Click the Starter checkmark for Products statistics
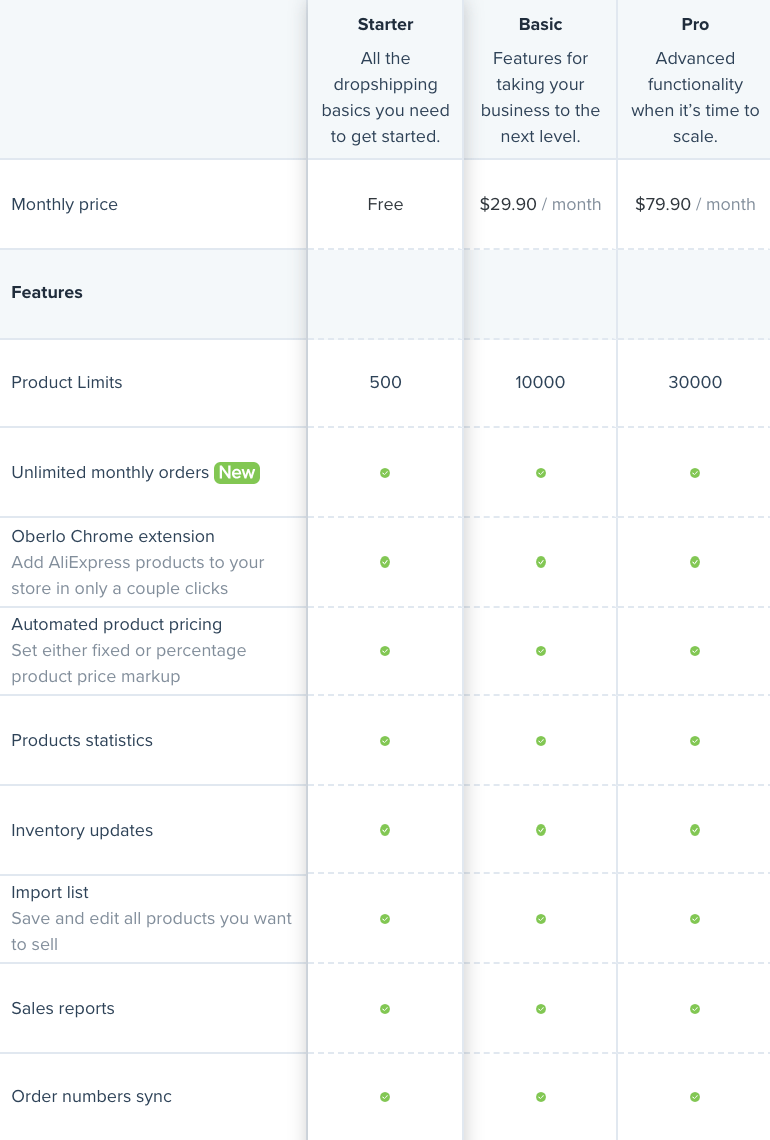Screen dimensions: 770x1140 coord(385,741)
